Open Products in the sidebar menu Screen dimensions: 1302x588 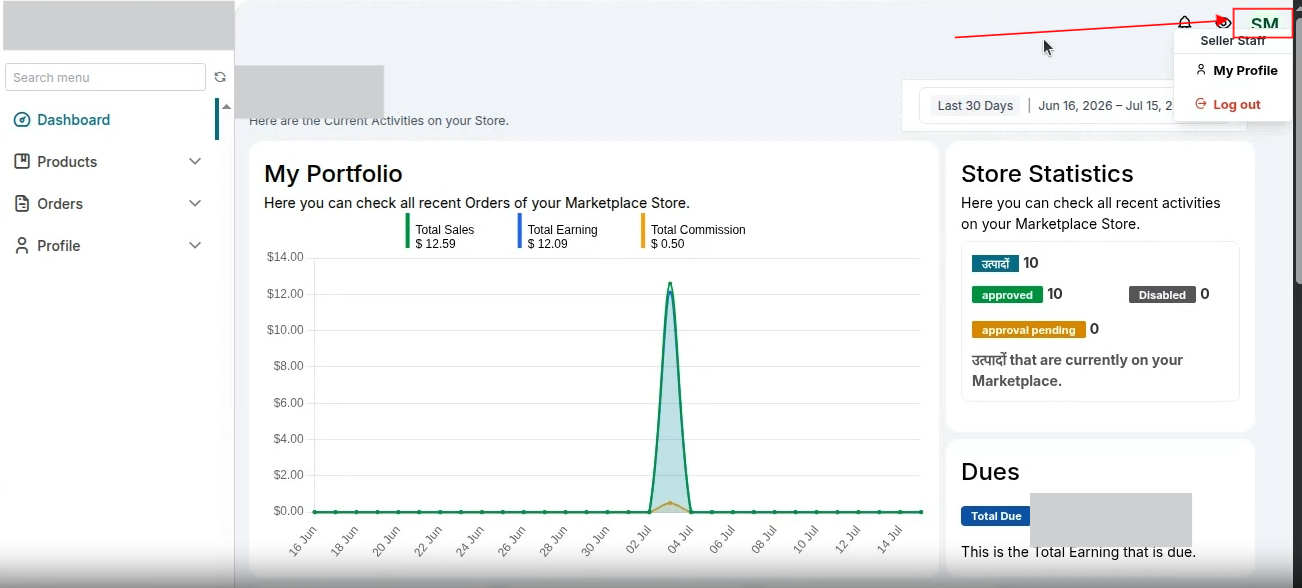tap(67, 162)
